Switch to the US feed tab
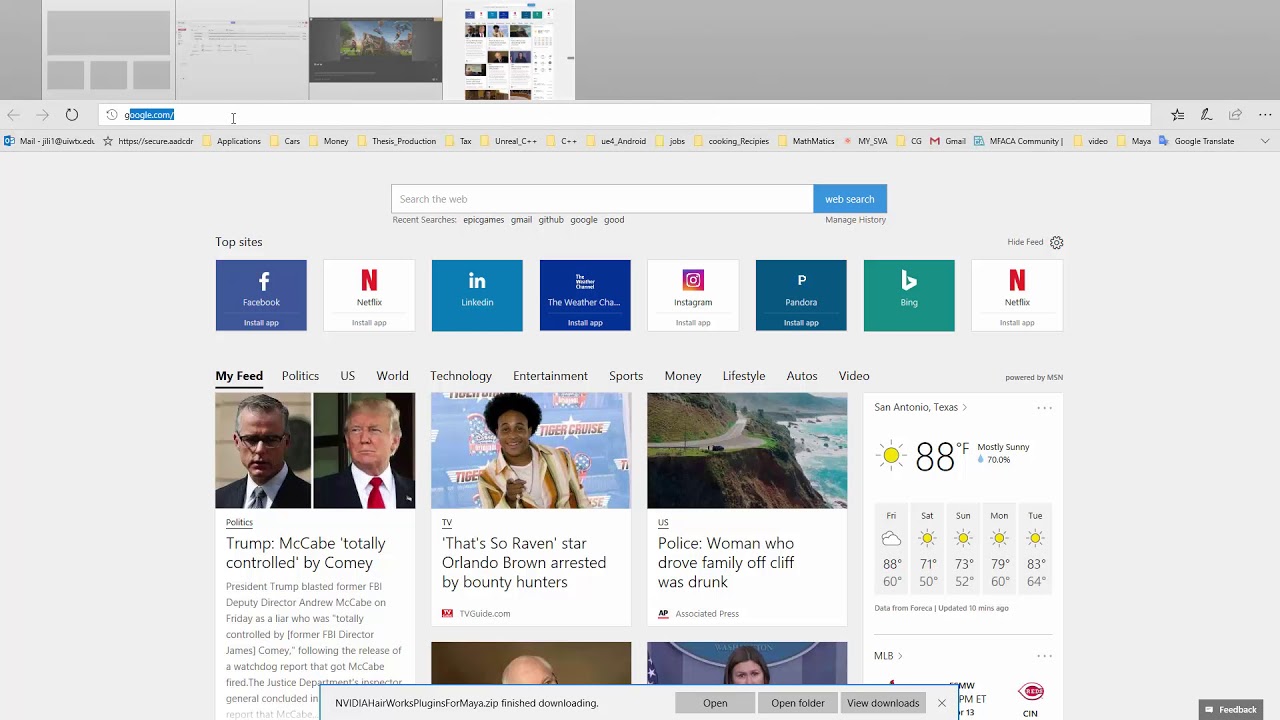This screenshot has width=1280, height=720. (x=347, y=376)
